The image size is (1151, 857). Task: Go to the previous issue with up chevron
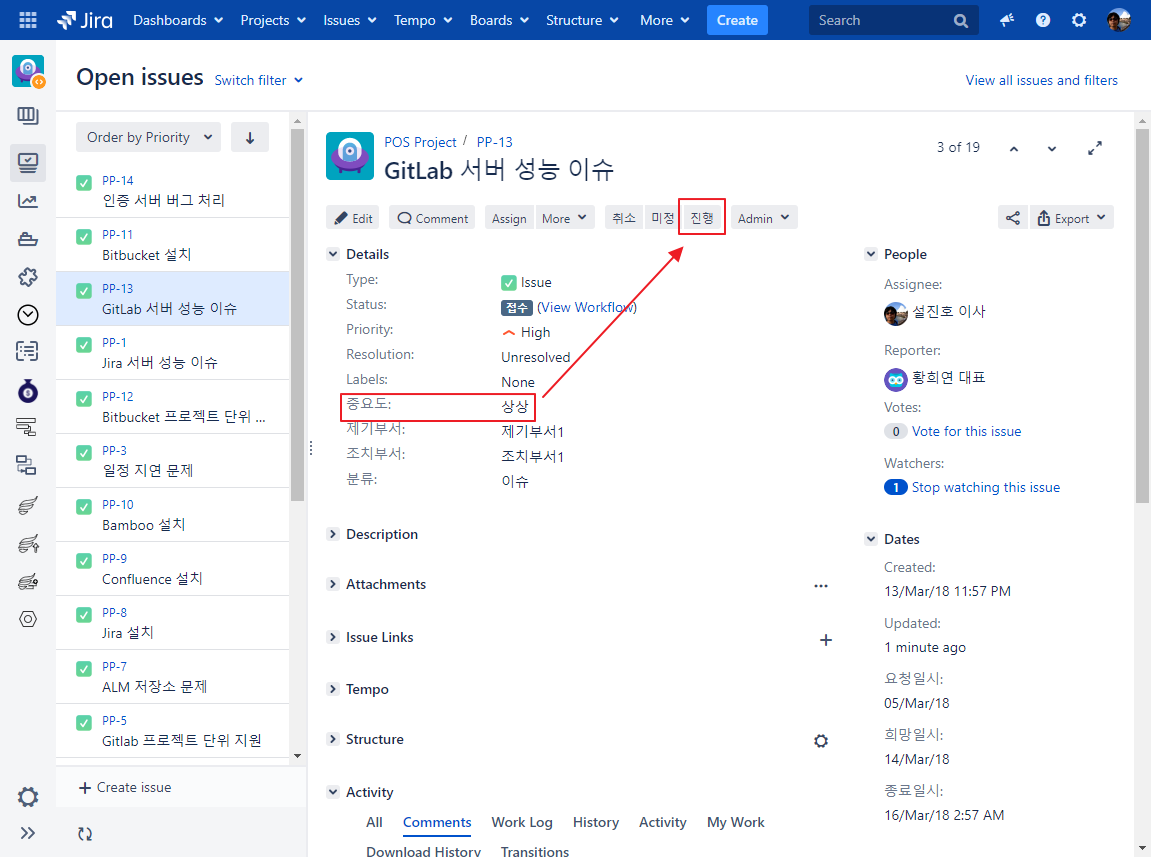click(1014, 148)
